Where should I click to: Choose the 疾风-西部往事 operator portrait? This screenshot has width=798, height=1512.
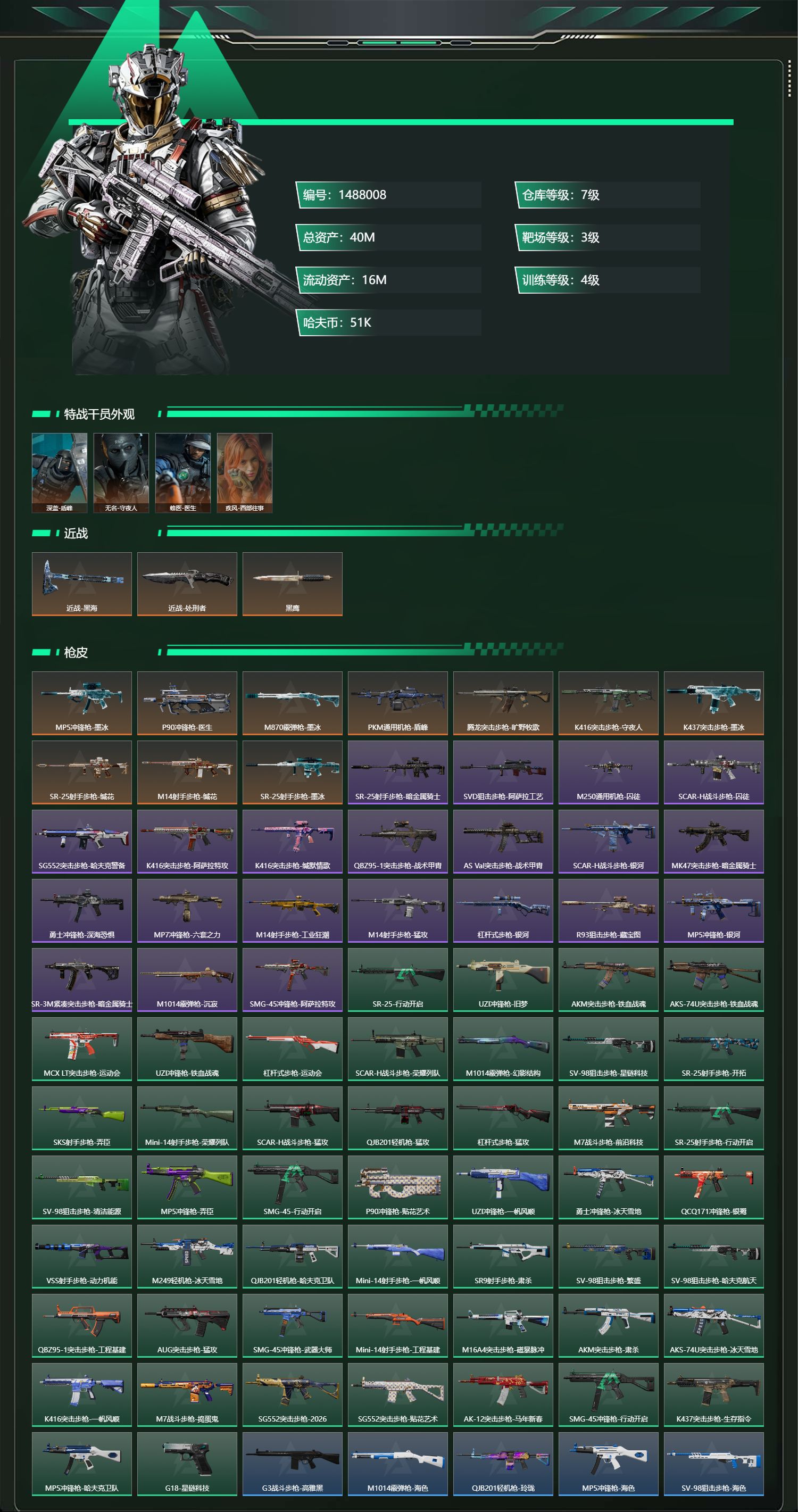245,473
